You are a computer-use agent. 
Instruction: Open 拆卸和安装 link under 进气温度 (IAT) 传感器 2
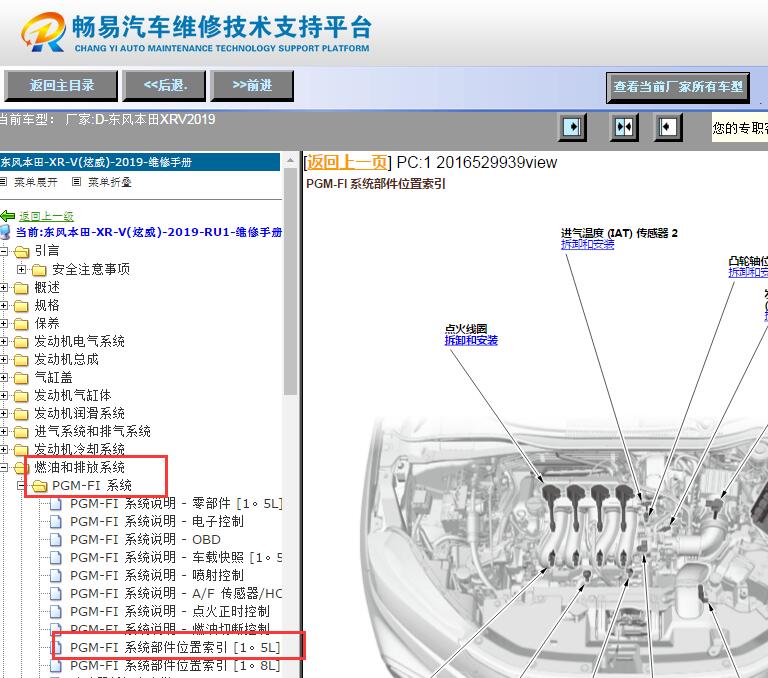587,244
